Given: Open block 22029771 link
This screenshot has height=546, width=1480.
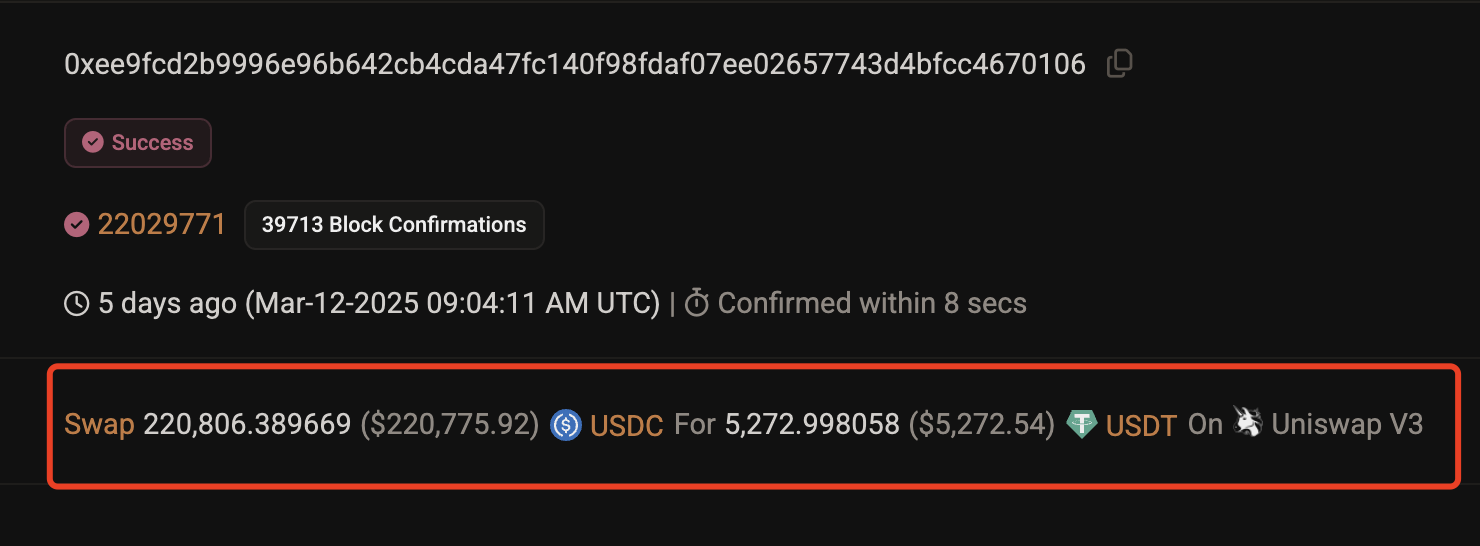Looking at the screenshot, I should pos(162,225).
